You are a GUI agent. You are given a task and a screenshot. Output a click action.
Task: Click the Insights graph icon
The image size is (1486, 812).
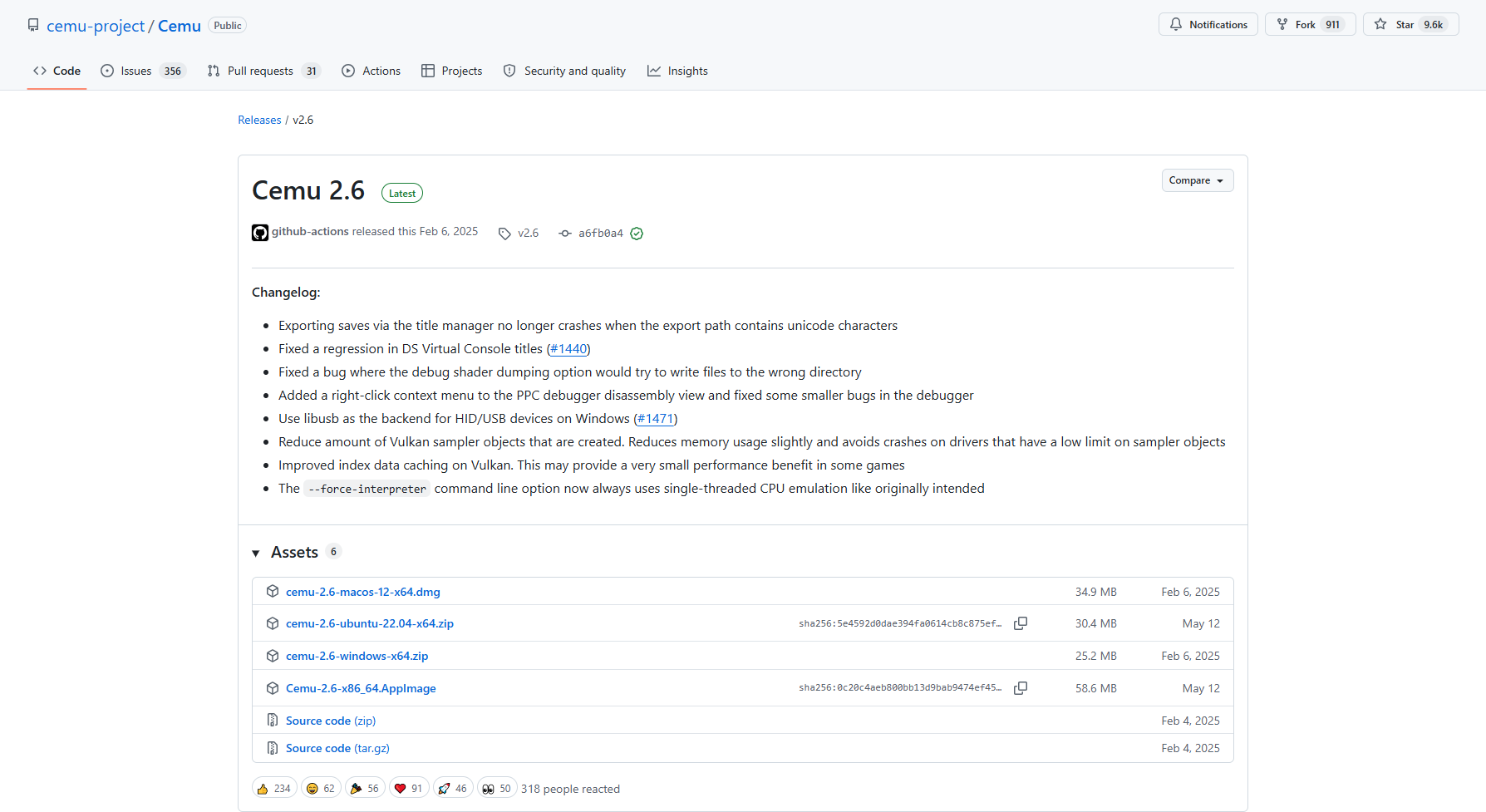(x=654, y=71)
